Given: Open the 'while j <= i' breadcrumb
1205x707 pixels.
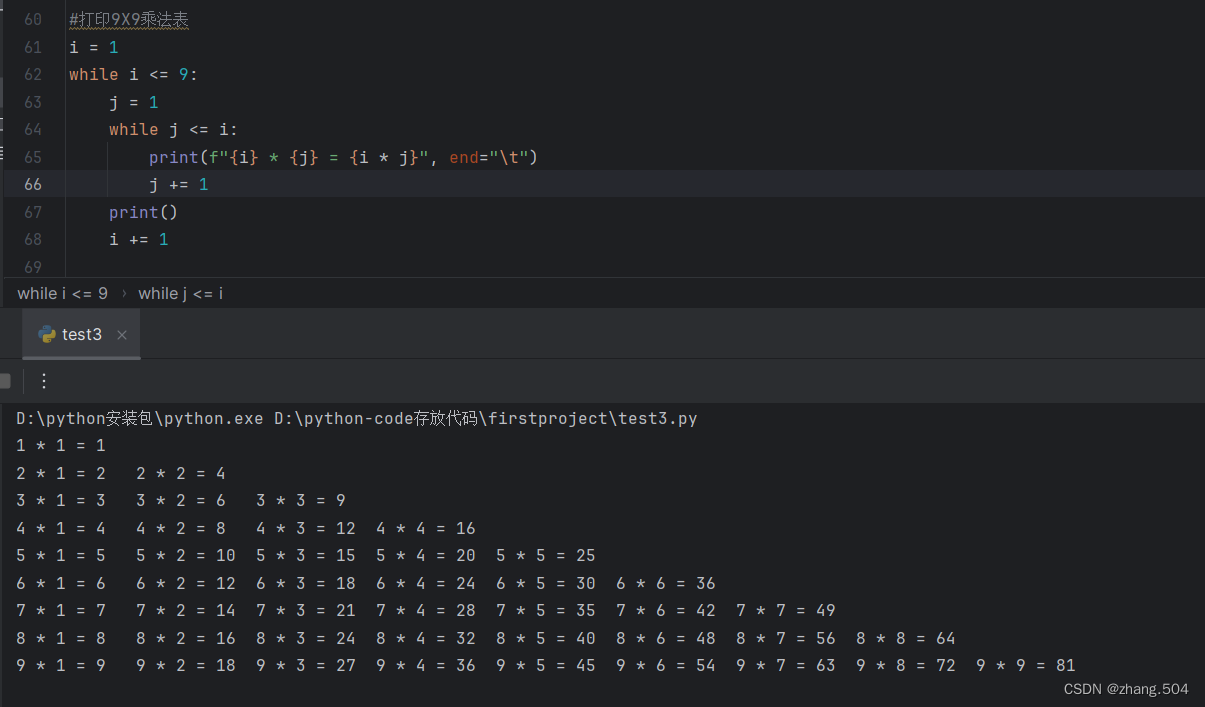Looking at the screenshot, I should (x=180, y=293).
